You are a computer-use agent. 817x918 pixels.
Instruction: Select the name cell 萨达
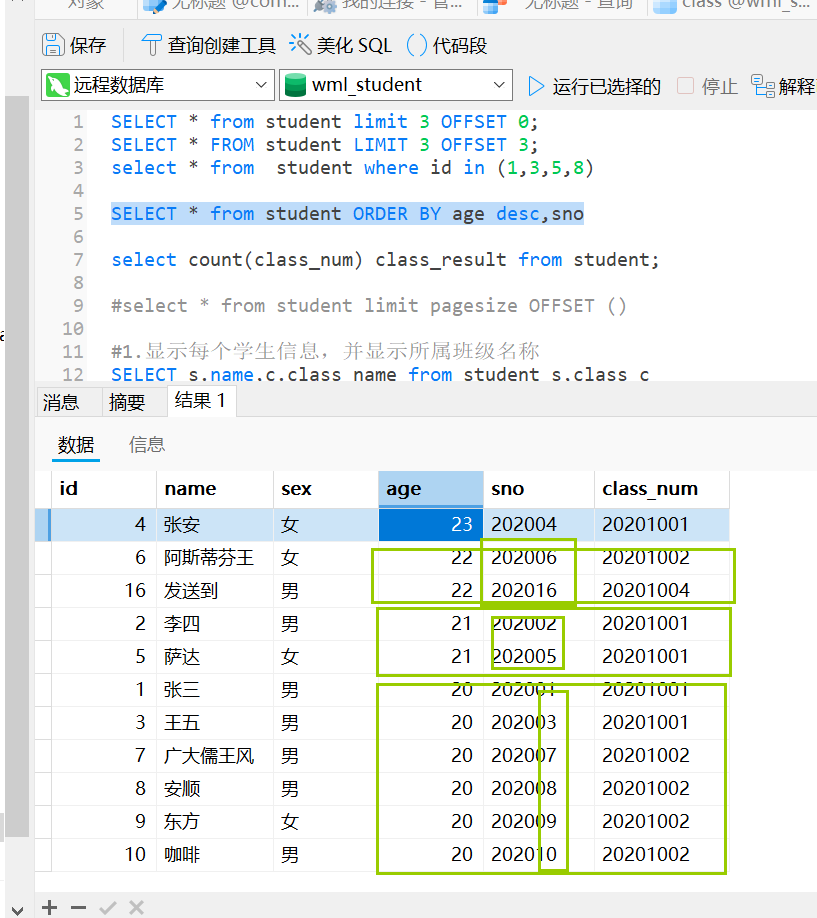(x=215, y=656)
